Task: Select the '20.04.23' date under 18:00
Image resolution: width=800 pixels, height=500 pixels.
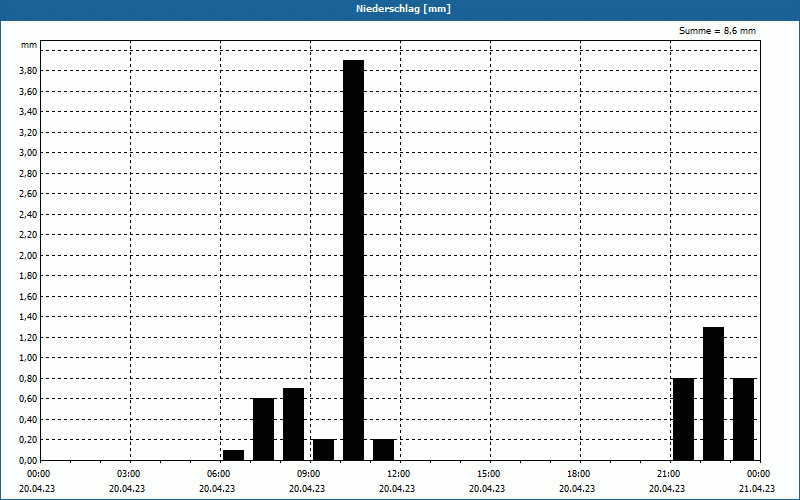Action: click(x=577, y=488)
